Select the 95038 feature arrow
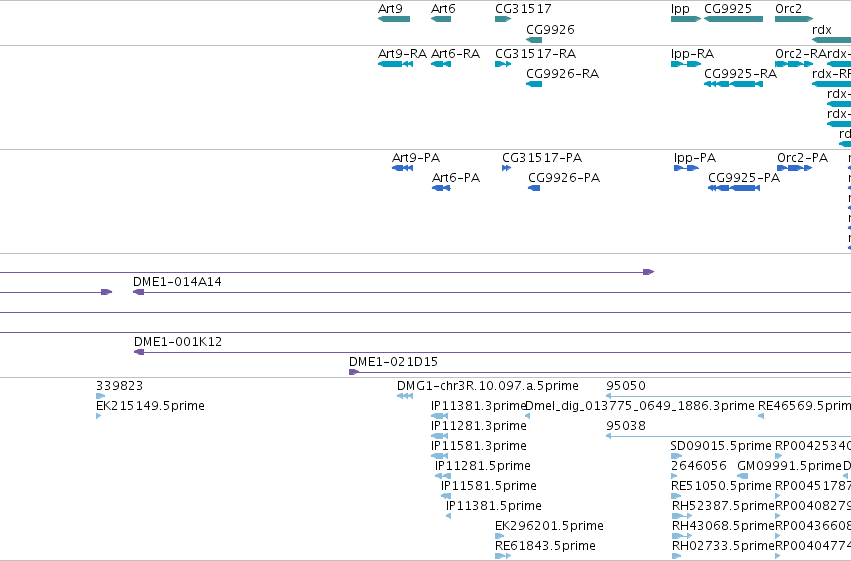This screenshot has width=851, height=561. pyautogui.click(x=609, y=436)
